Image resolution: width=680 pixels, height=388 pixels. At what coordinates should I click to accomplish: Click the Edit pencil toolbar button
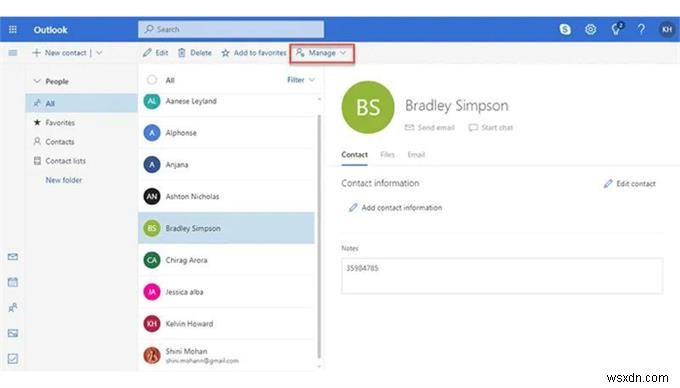click(x=155, y=53)
